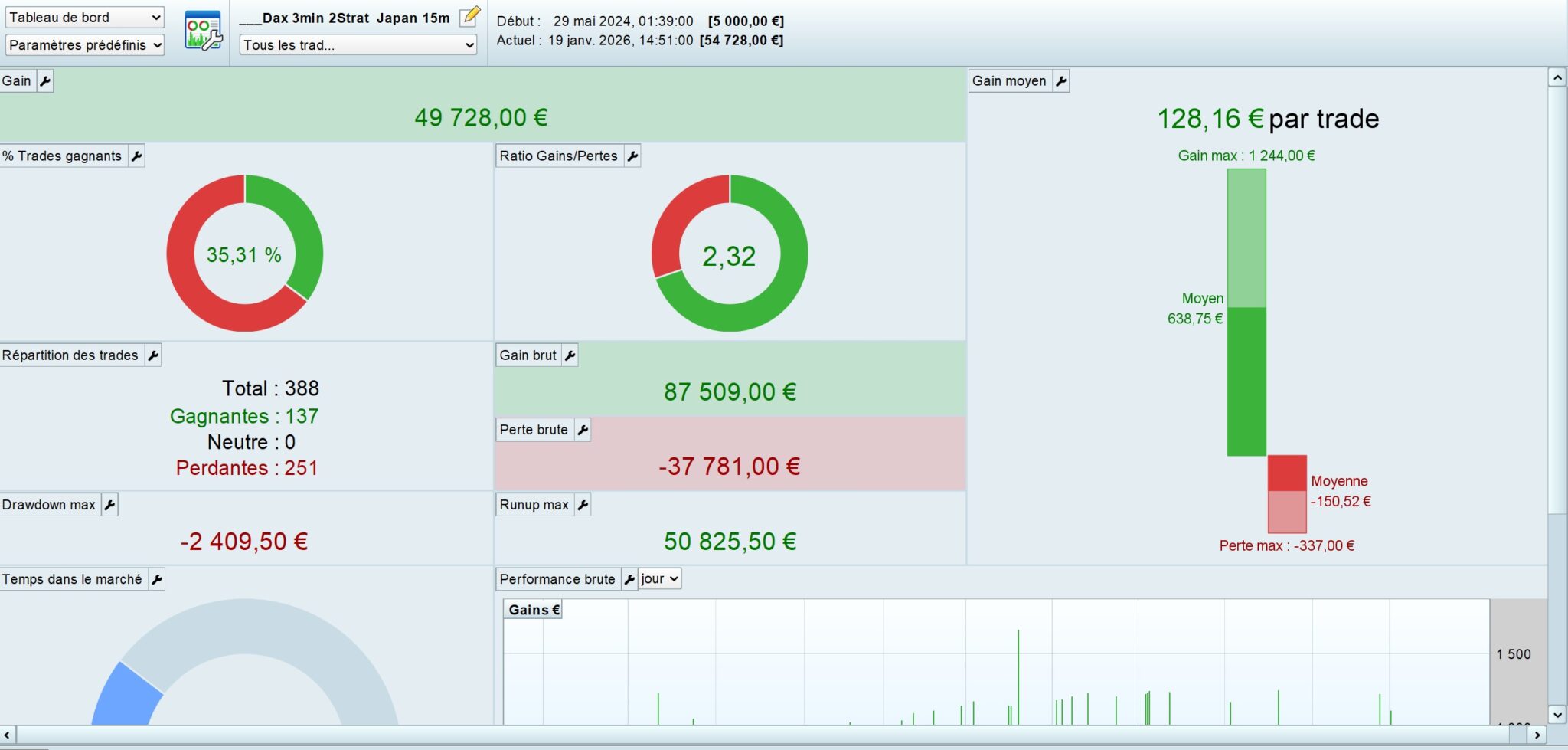Click the Gains € chart label
The height and width of the screenshot is (750, 1568).
[534, 610]
